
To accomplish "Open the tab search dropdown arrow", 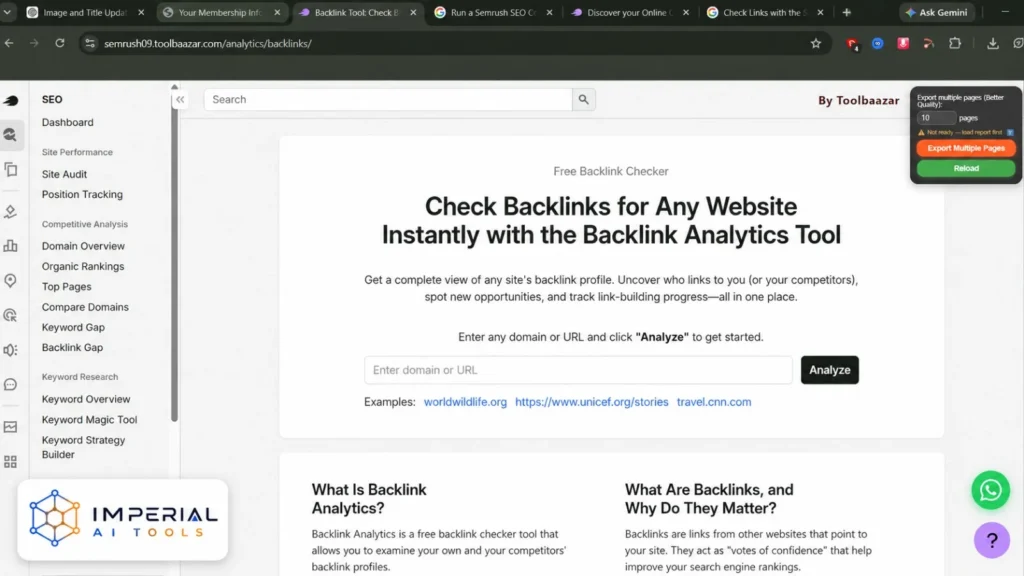I will click(7, 12).
